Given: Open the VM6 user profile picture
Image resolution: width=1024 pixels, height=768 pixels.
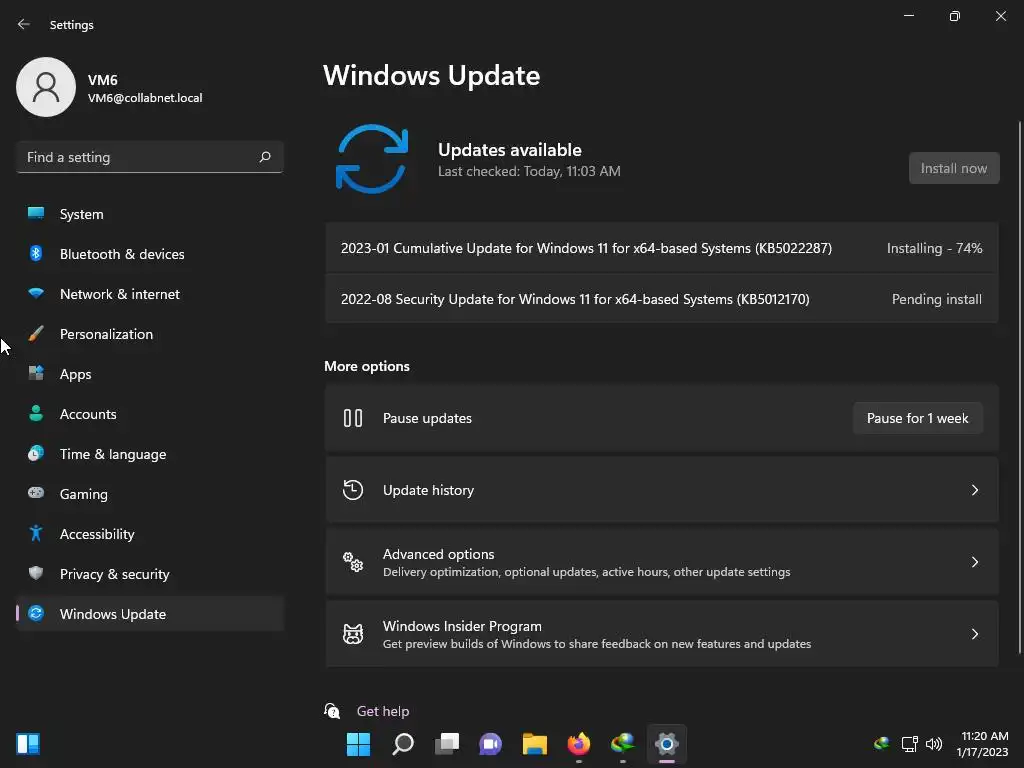Looking at the screenshot, I should click(46, 87).
